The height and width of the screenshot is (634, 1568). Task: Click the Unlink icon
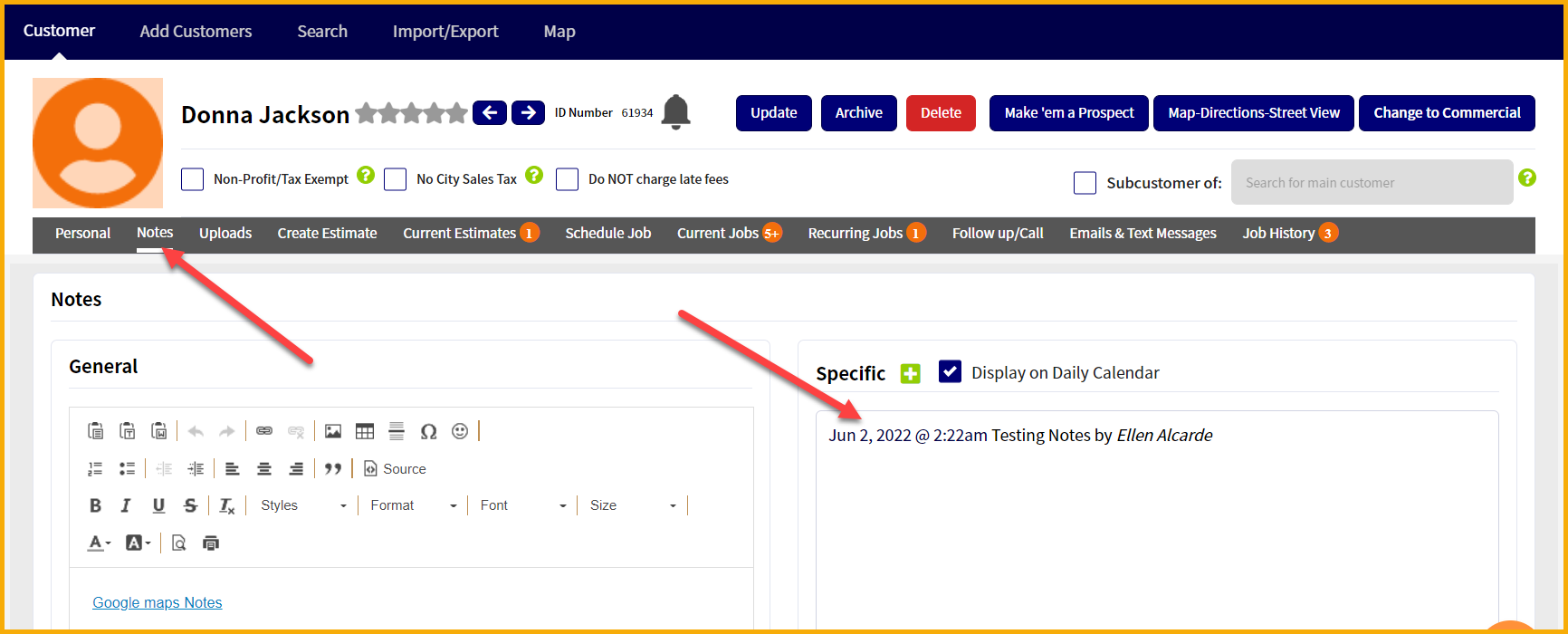(x=296, y=431)
